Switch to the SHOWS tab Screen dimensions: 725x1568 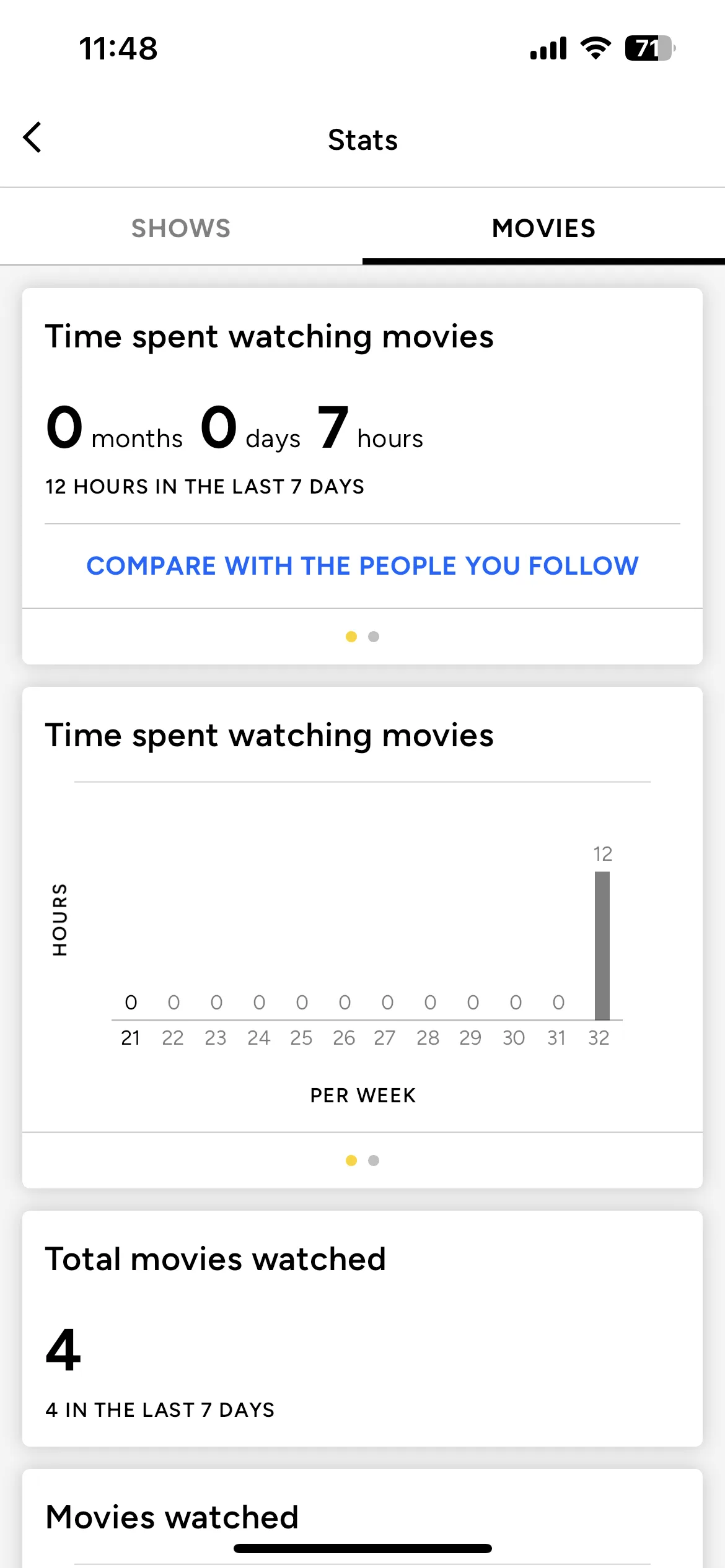[x=181, y=228]
